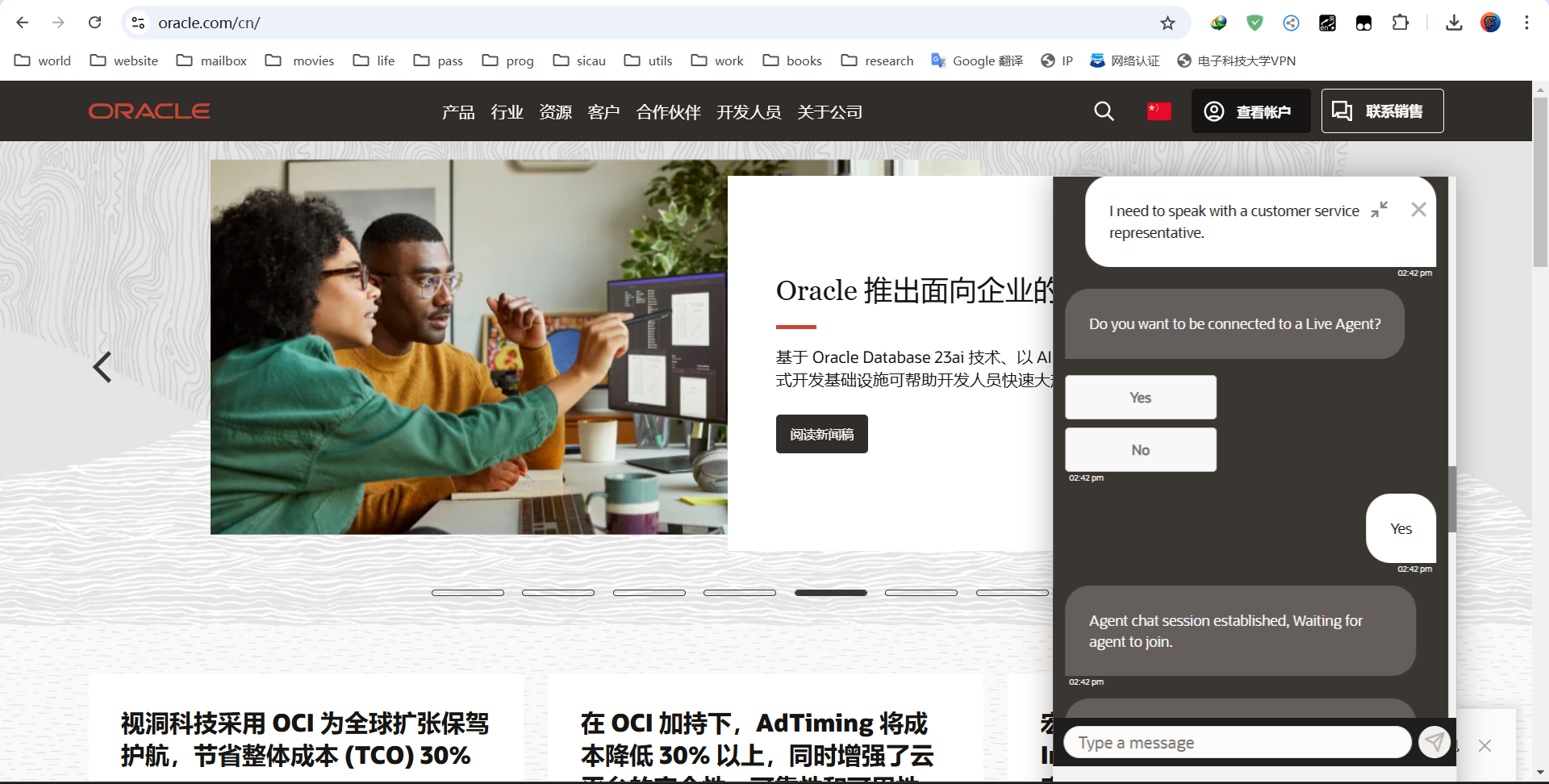Select the third carousel slide indicator

[x=649, y=593]
